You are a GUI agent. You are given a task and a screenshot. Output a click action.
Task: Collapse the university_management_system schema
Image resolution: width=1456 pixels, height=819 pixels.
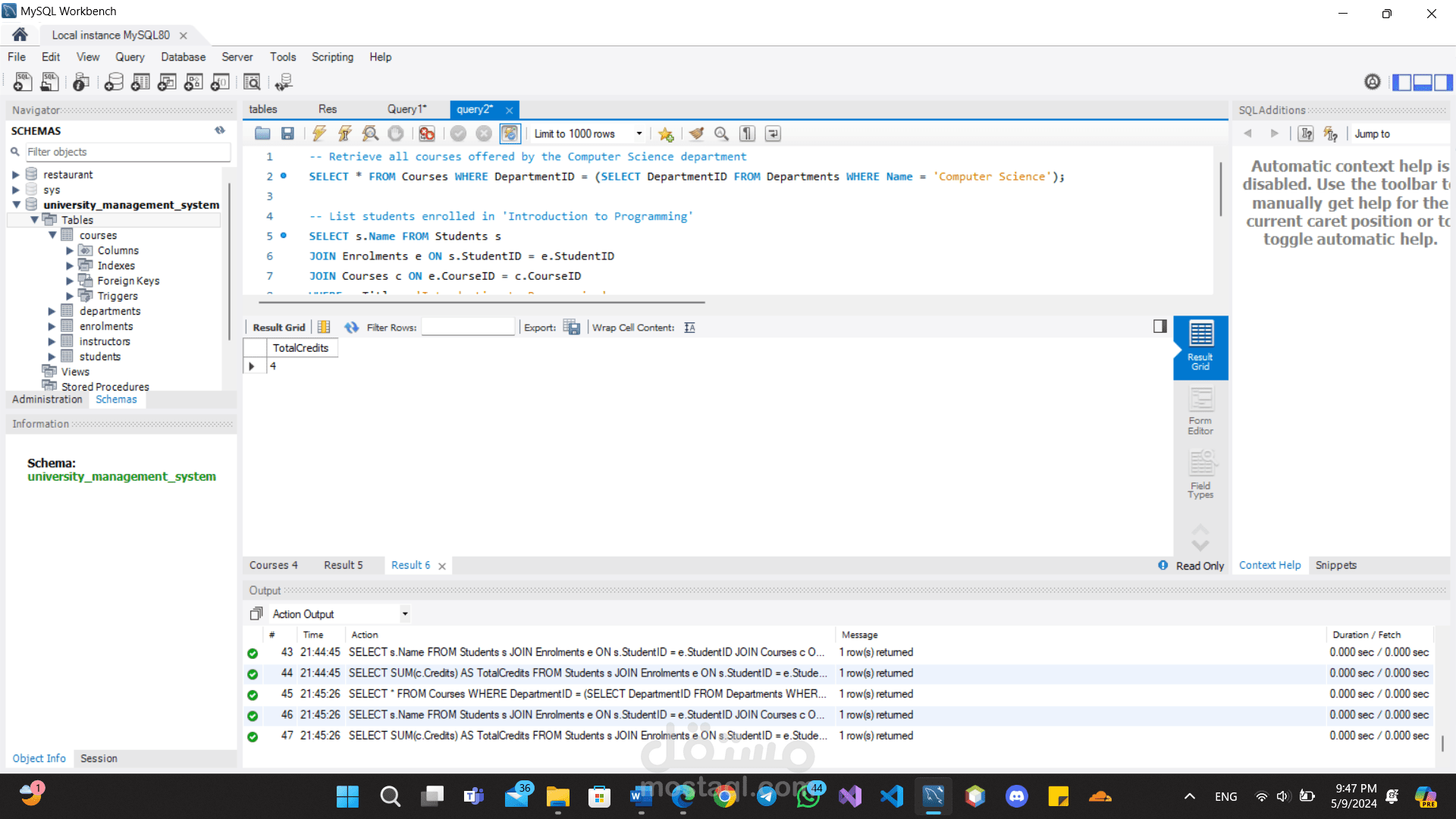point(16,205)
